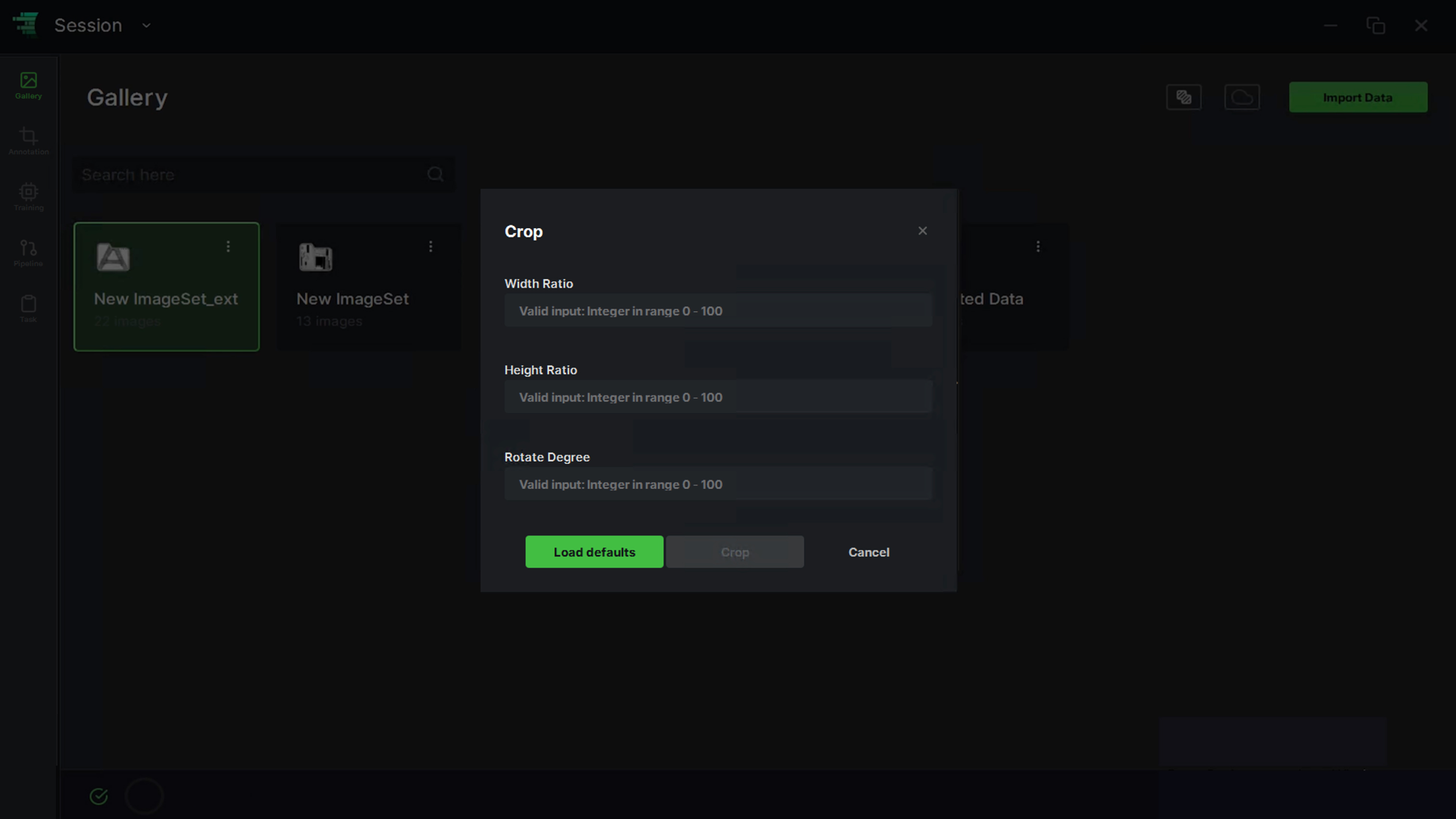Viewport: 1456px width, 819px height.
Task: Click the Import Data button
Action: (x=1358, y=97)
